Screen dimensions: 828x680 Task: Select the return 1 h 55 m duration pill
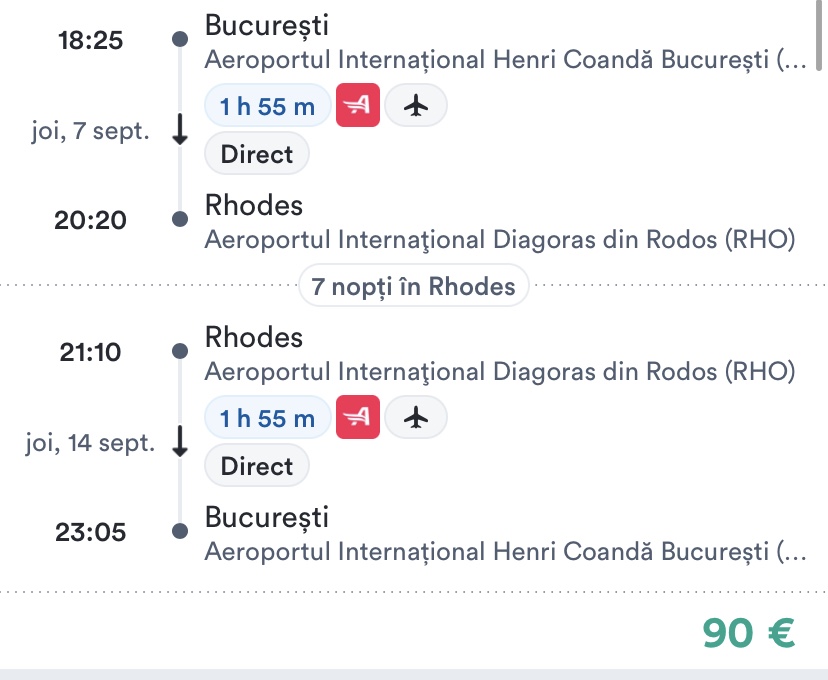[268, 417]
